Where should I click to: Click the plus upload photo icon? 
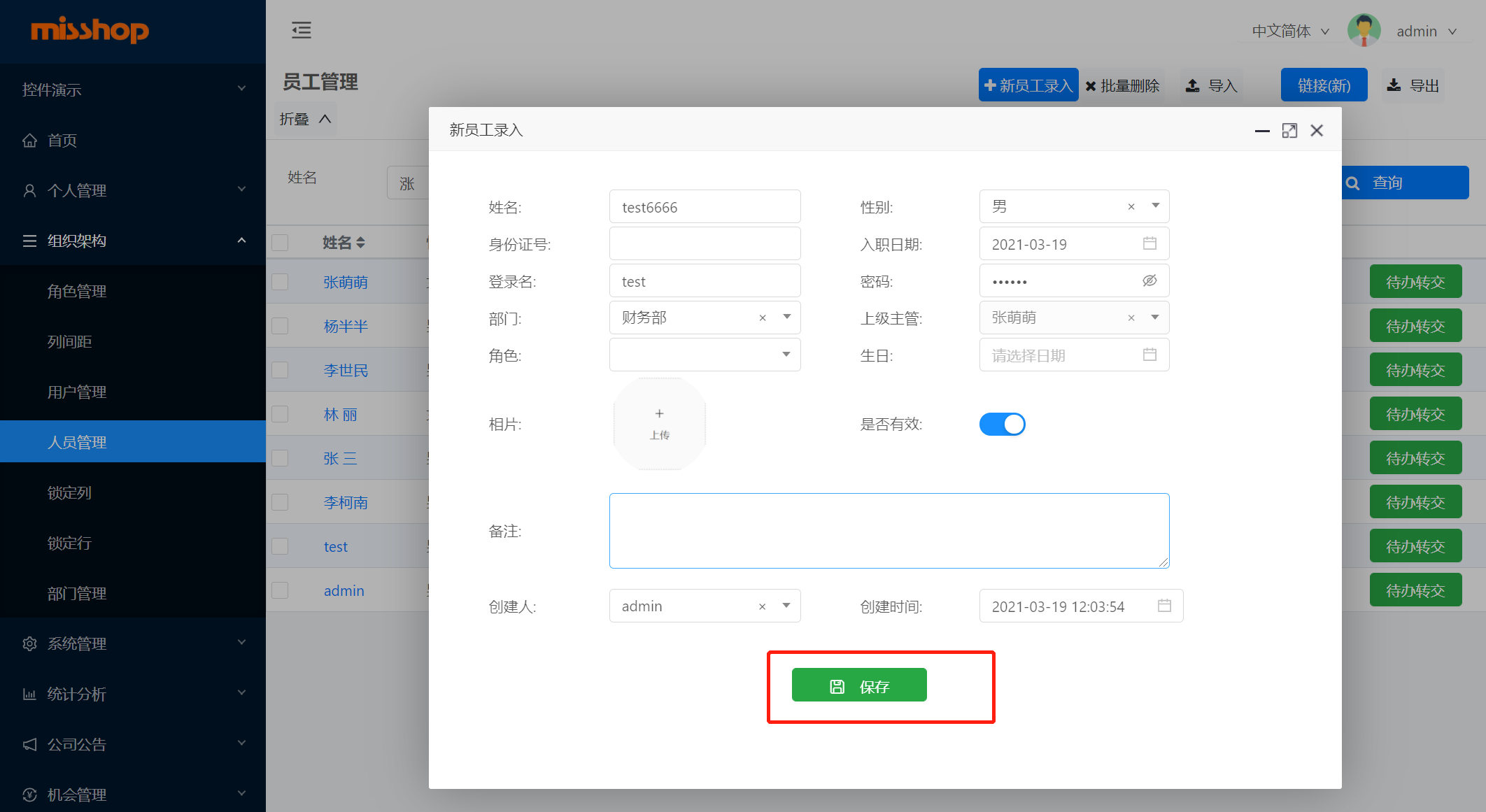point(659,414)
